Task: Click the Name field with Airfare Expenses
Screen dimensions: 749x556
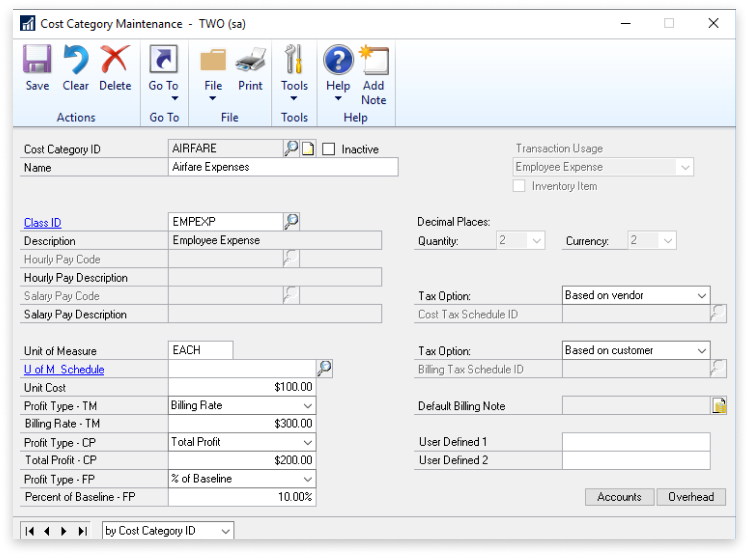Action: coord(283,167)
